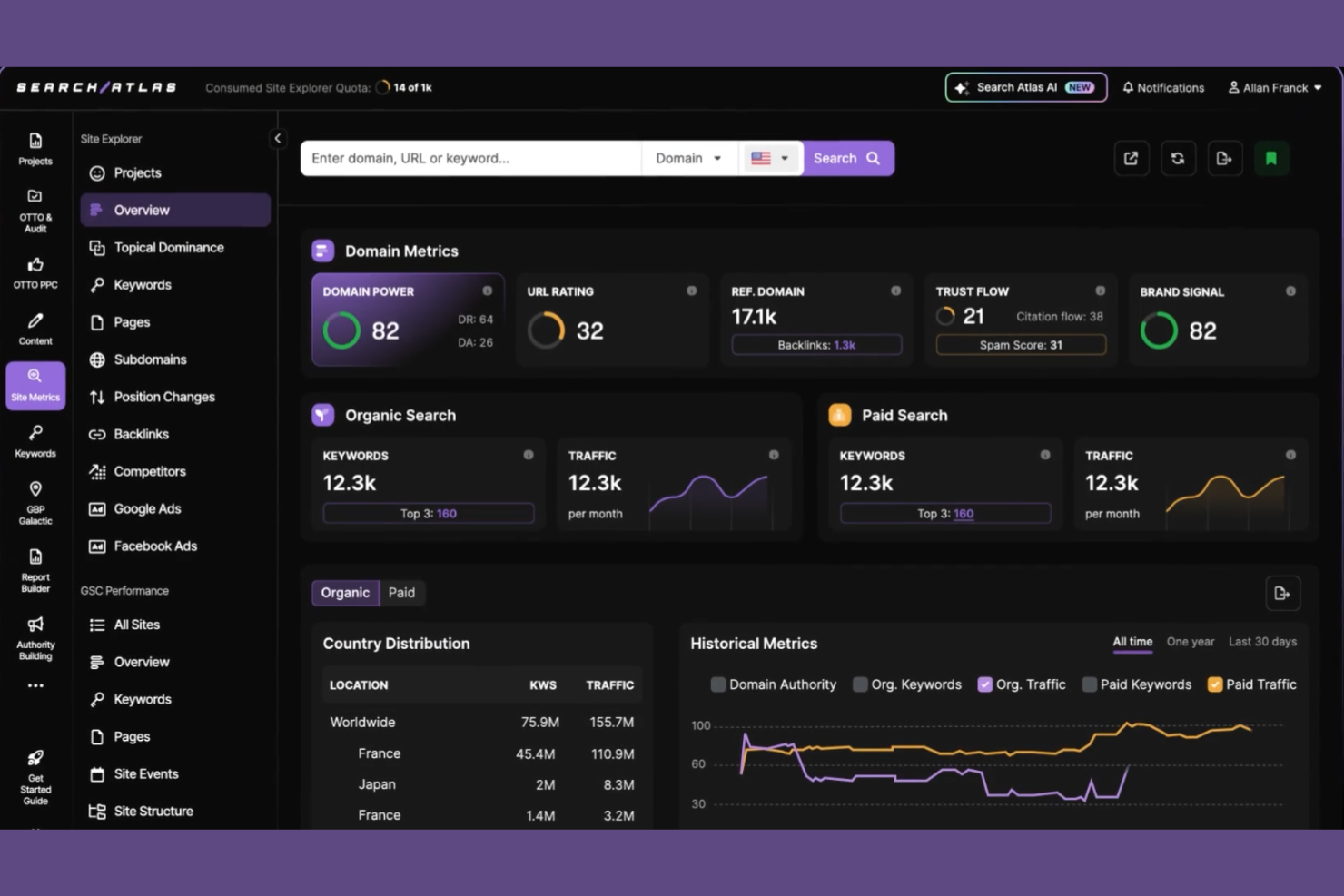Enable the Paid Keywords checkbox

pyautogui.click(x=1089, y=684)
